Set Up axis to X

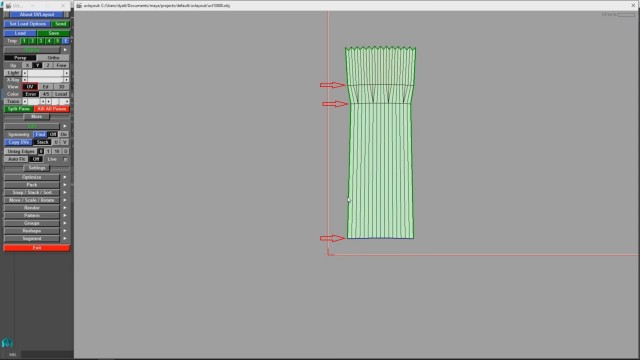click(x=27, y=65)
